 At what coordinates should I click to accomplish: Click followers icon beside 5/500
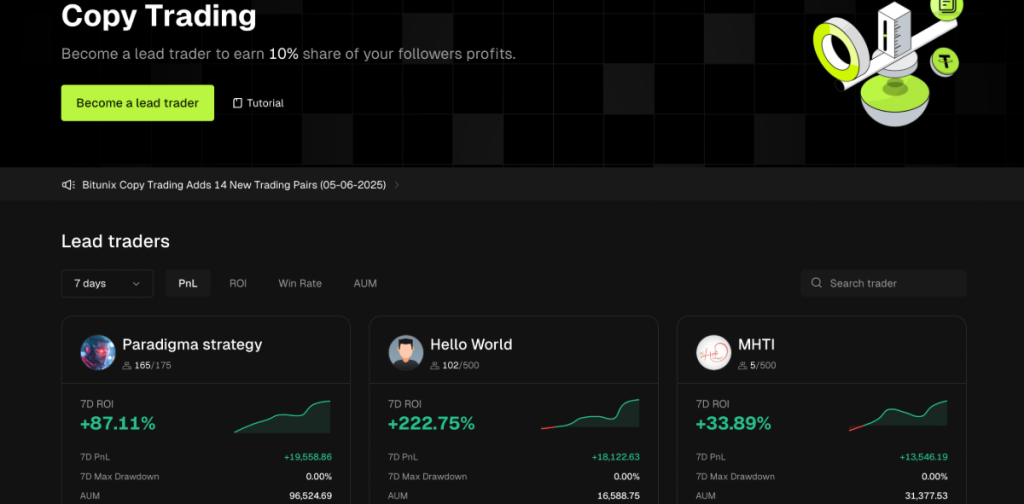742,366
